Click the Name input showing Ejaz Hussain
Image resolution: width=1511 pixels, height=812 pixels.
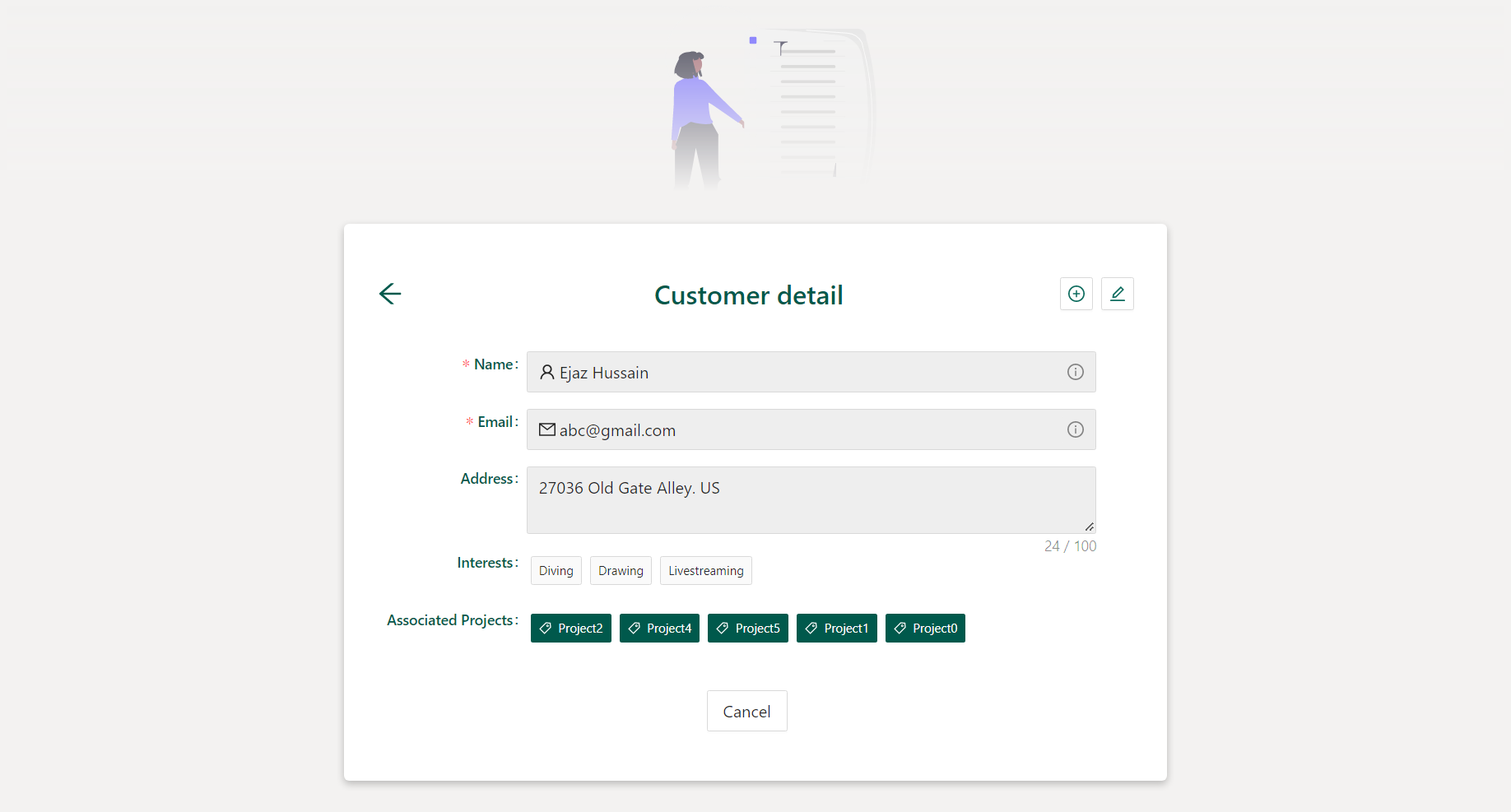[811, 372]
